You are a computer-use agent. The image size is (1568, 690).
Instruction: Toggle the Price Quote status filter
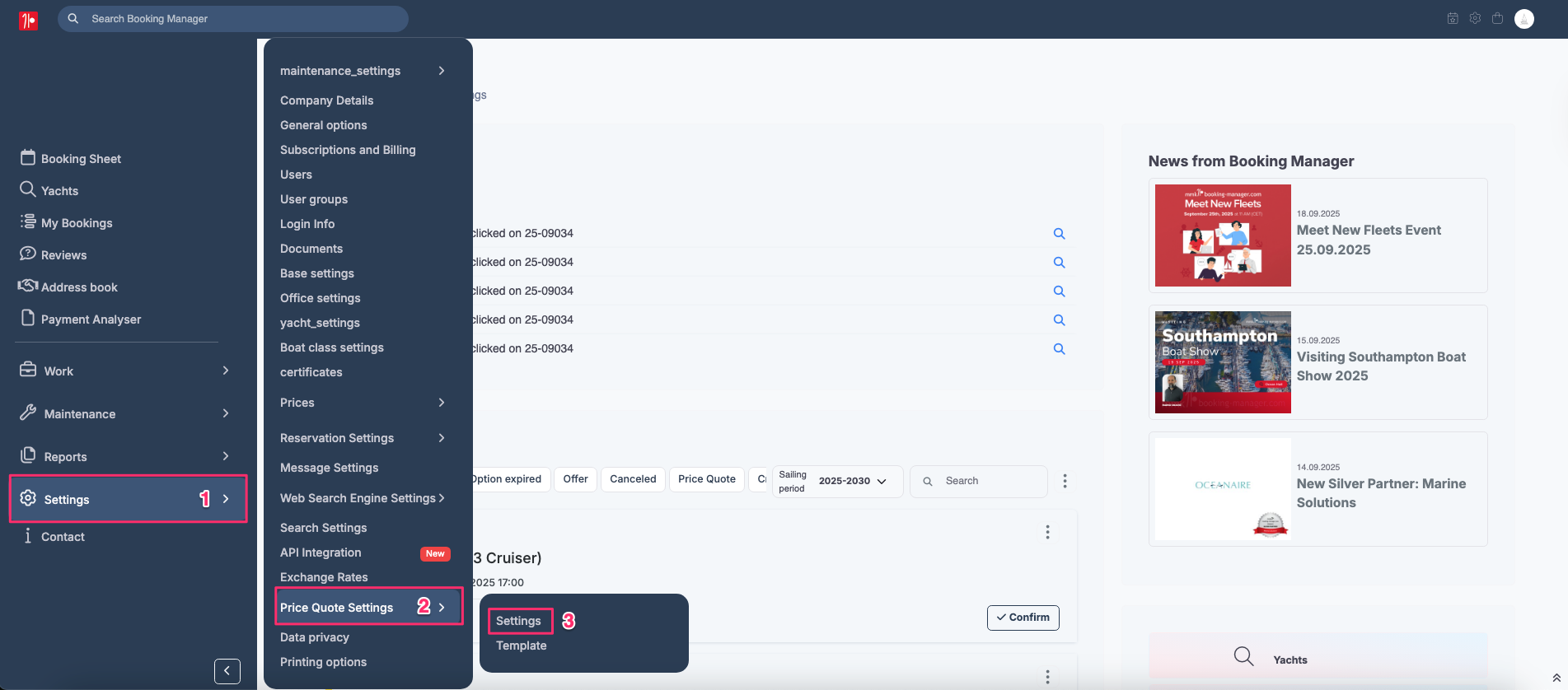(x=707, y=479)
